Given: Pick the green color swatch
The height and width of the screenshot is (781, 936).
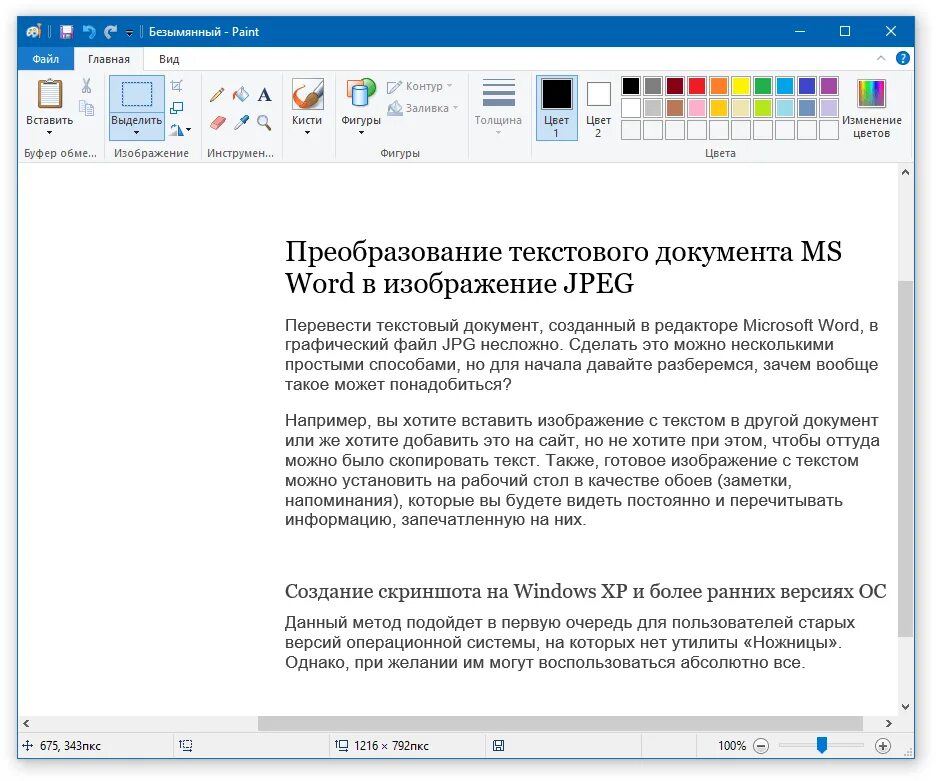Looking at the screenshot, I should point(763,86).
